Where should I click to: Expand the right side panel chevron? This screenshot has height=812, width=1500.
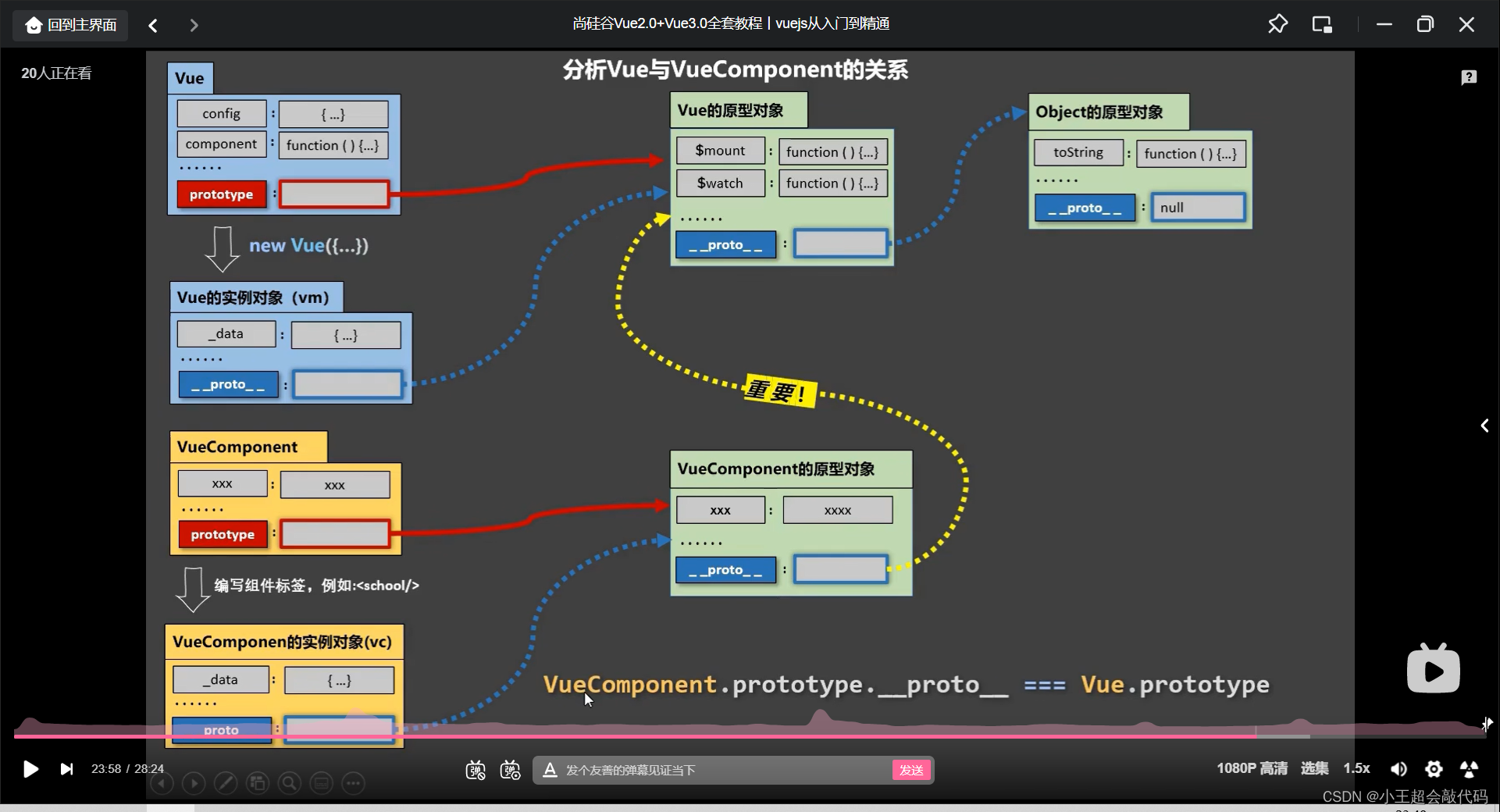pyautogui.click(x=1484, y=426)
